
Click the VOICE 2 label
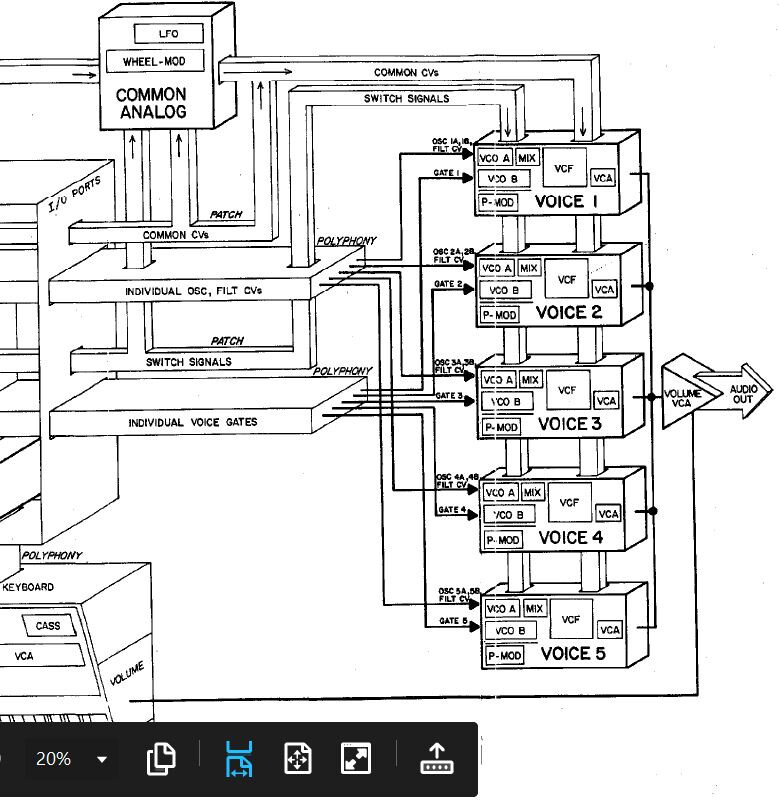point(568,313)
